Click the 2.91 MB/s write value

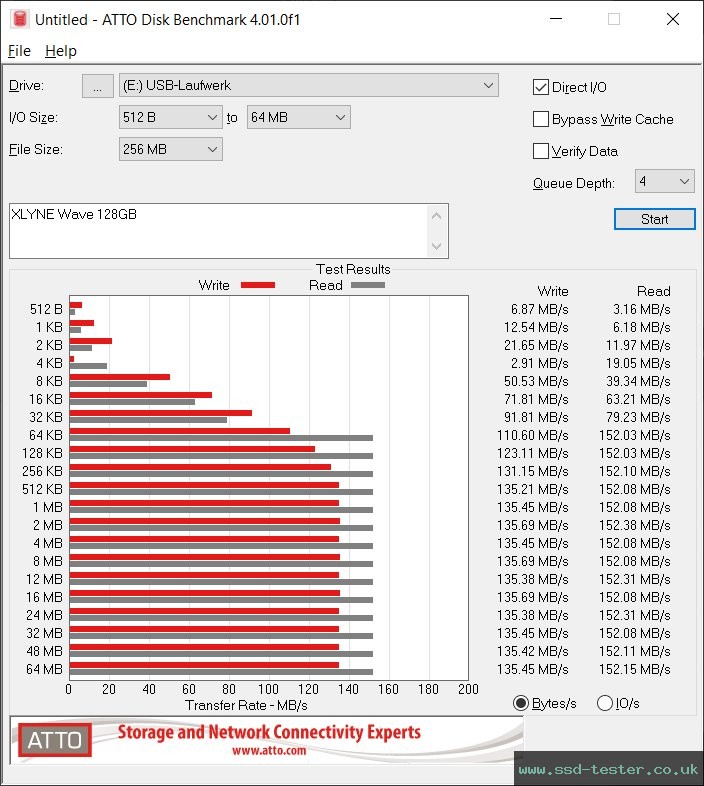point(540,363)
